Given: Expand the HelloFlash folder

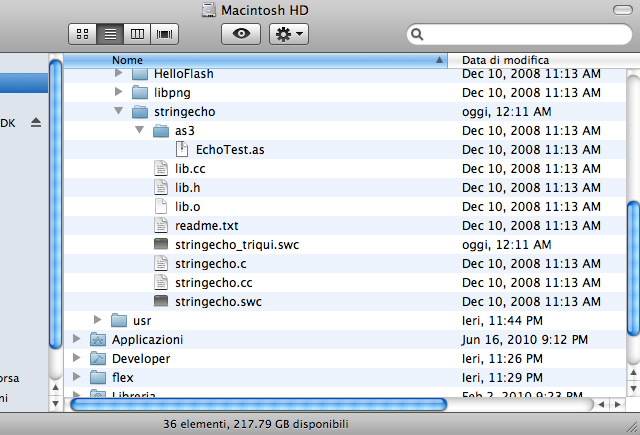Looking at the screenshot, I should (119, 73).
